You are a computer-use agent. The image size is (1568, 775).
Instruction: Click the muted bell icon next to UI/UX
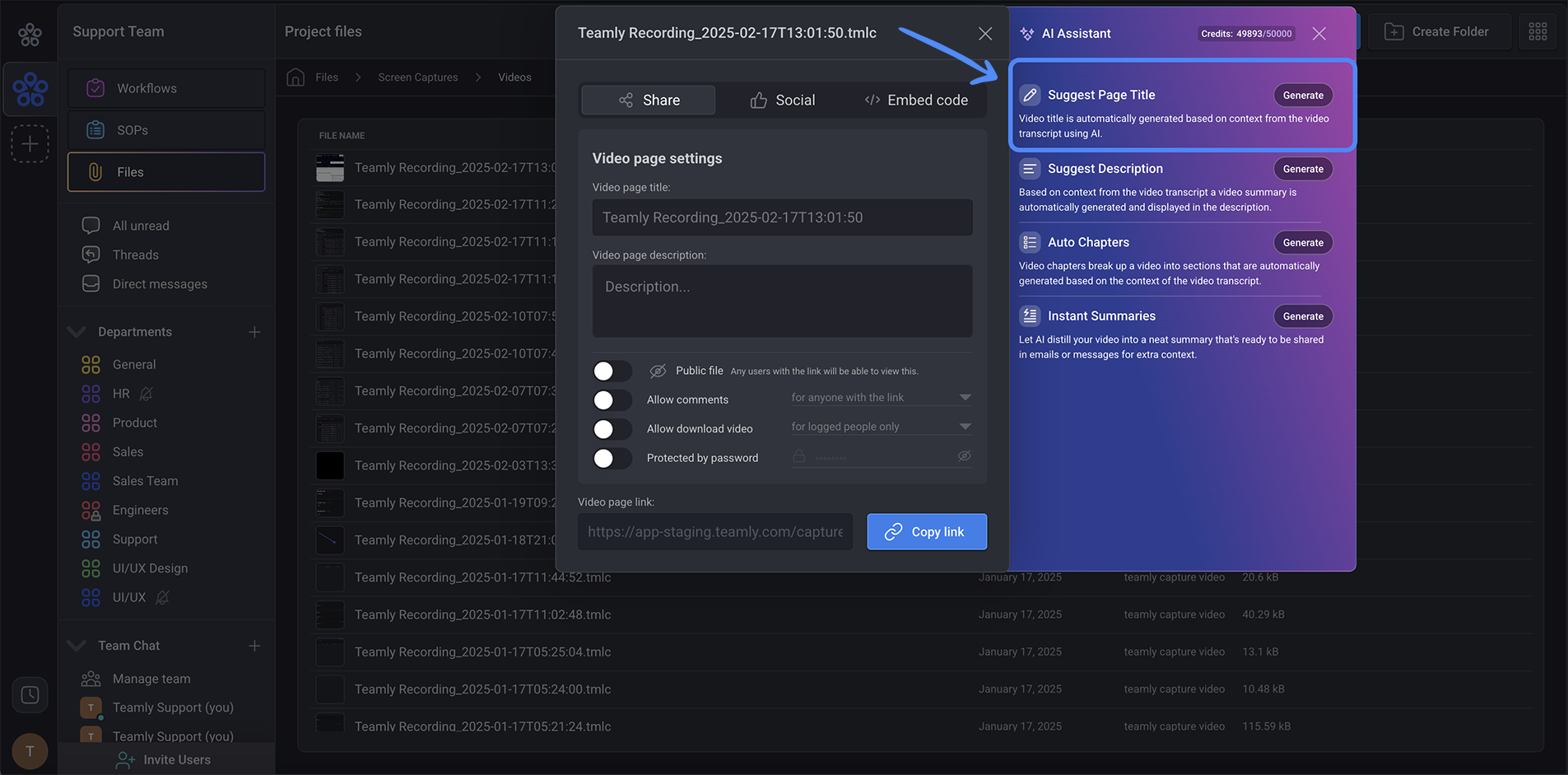tap(162, 597)
